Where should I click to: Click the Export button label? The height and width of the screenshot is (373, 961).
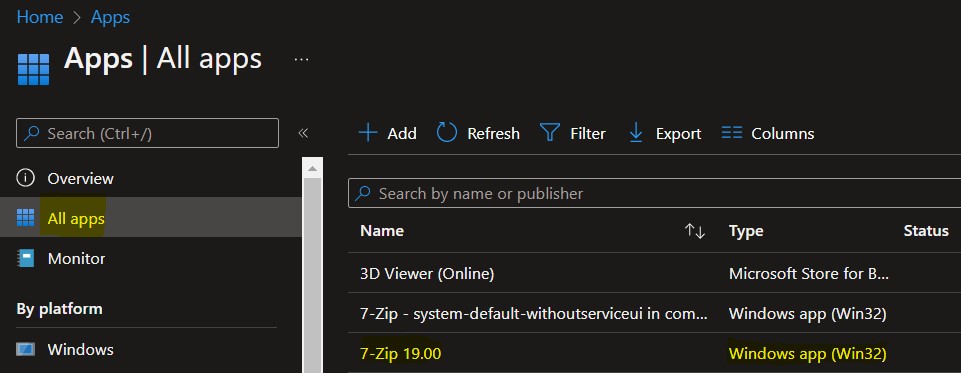pos(678,134)
